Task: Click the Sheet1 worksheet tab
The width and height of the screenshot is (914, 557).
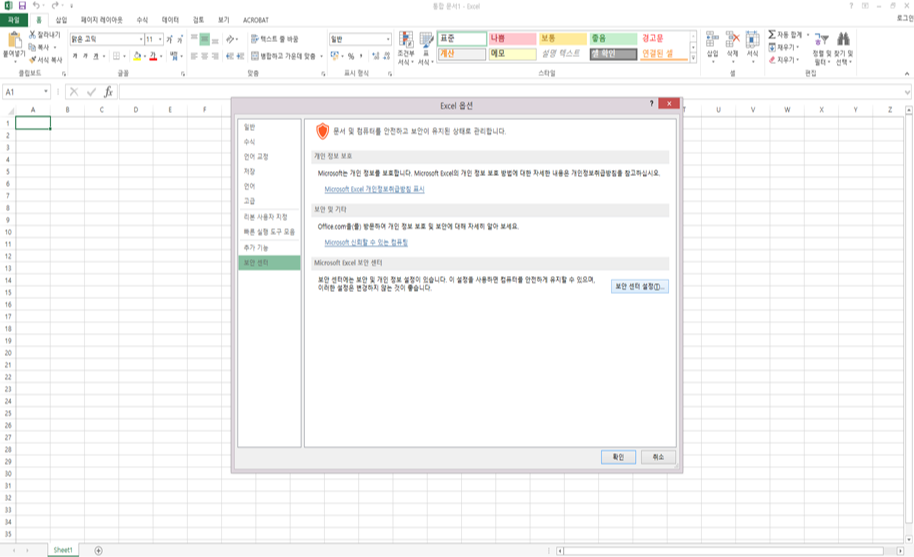Action: tap(63, 550)
